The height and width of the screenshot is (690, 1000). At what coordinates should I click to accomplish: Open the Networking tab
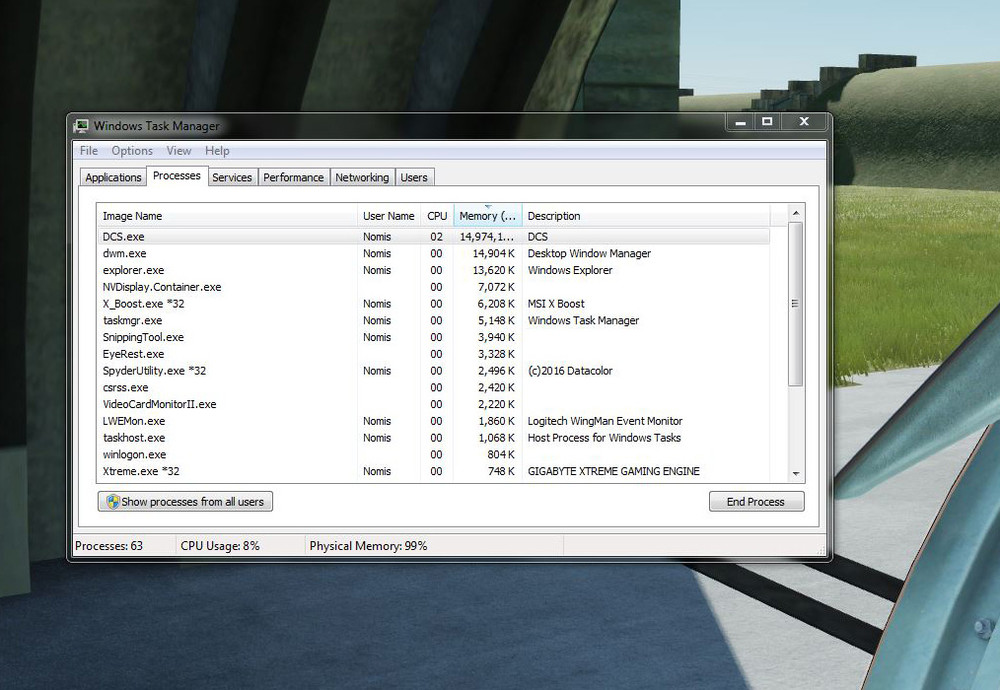click(362, 178)
